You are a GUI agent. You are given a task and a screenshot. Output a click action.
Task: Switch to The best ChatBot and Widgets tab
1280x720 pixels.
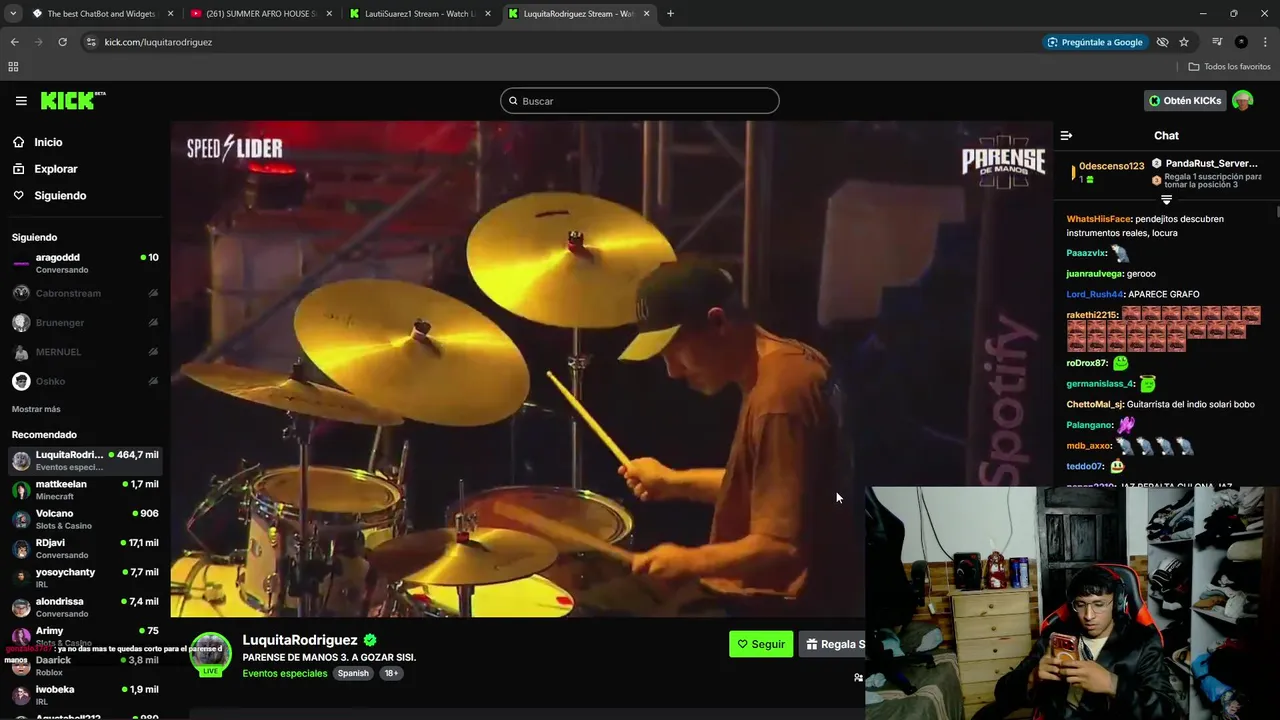(x=102, y=14)
